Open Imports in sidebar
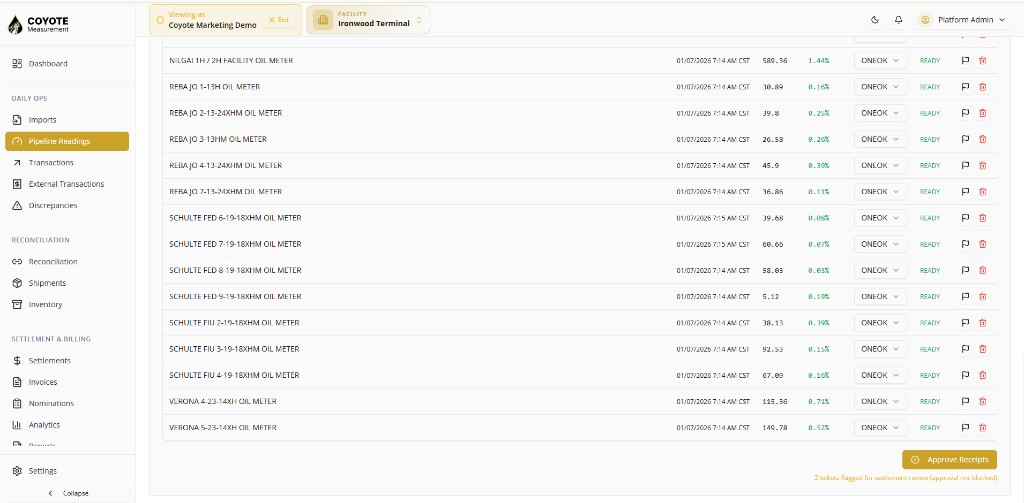The image size is (1024, 503). (67, 120)
